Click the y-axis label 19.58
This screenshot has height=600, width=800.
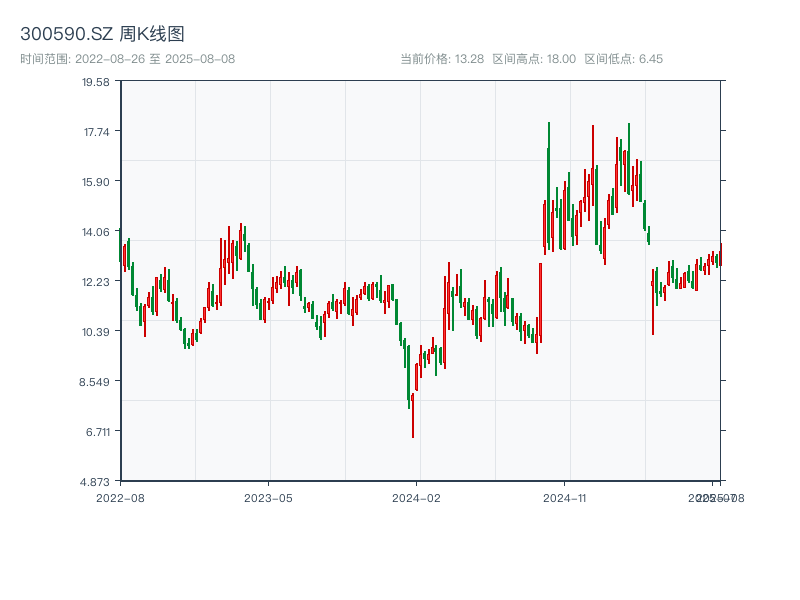click(96, 82)
